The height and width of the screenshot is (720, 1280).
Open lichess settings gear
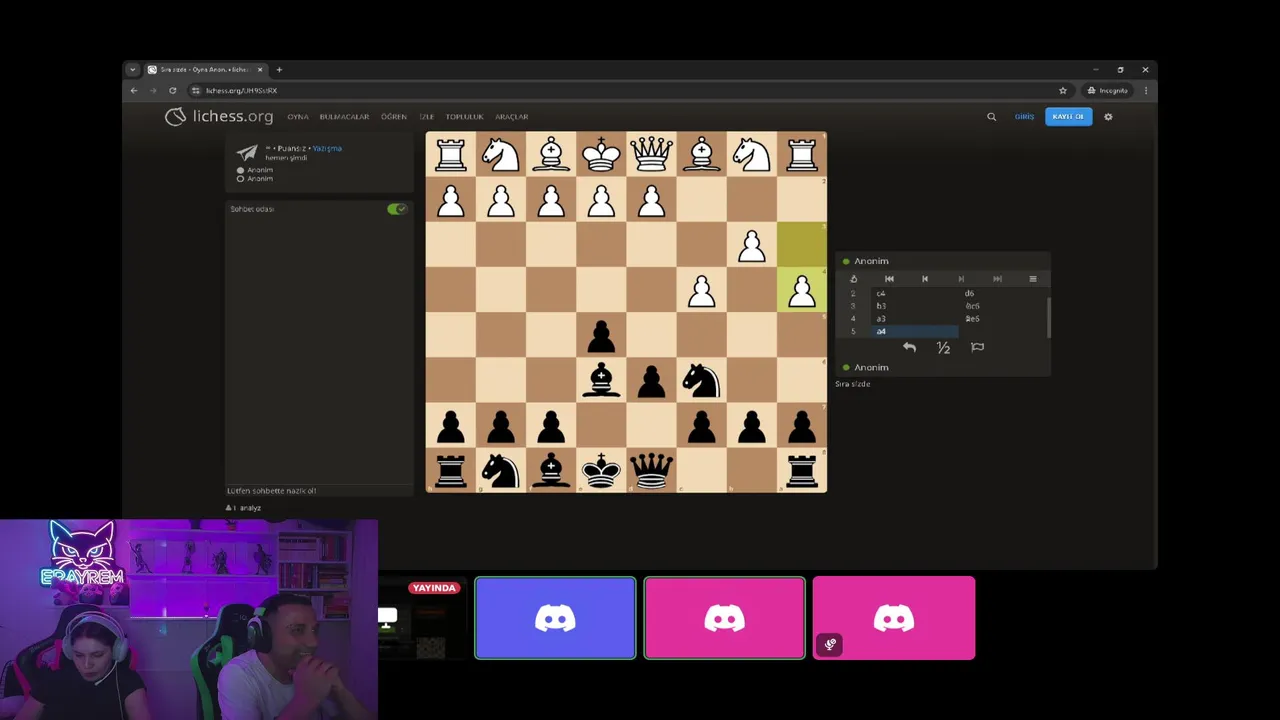tap(1108, 117)
